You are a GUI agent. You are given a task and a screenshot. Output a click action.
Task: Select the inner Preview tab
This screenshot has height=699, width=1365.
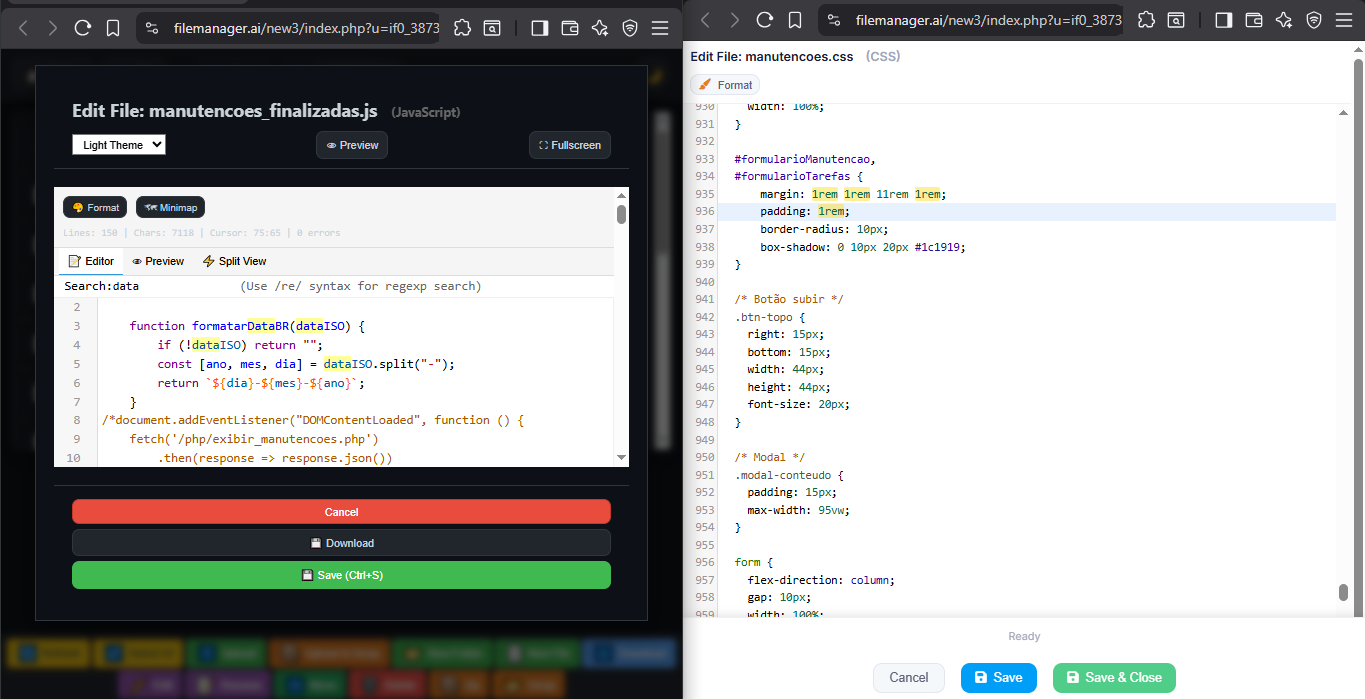(158, 261)
